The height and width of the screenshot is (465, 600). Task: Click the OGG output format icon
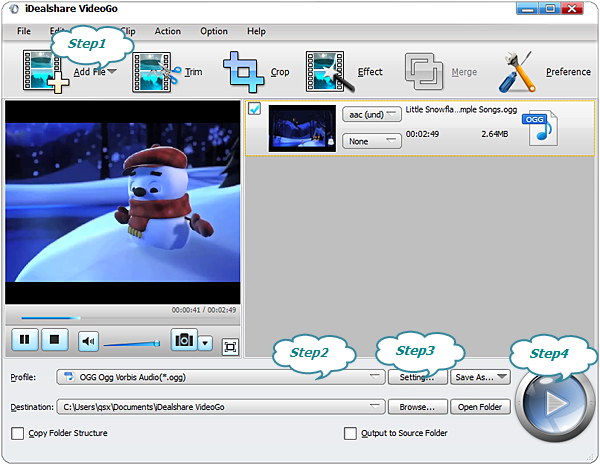click(541, 128)
